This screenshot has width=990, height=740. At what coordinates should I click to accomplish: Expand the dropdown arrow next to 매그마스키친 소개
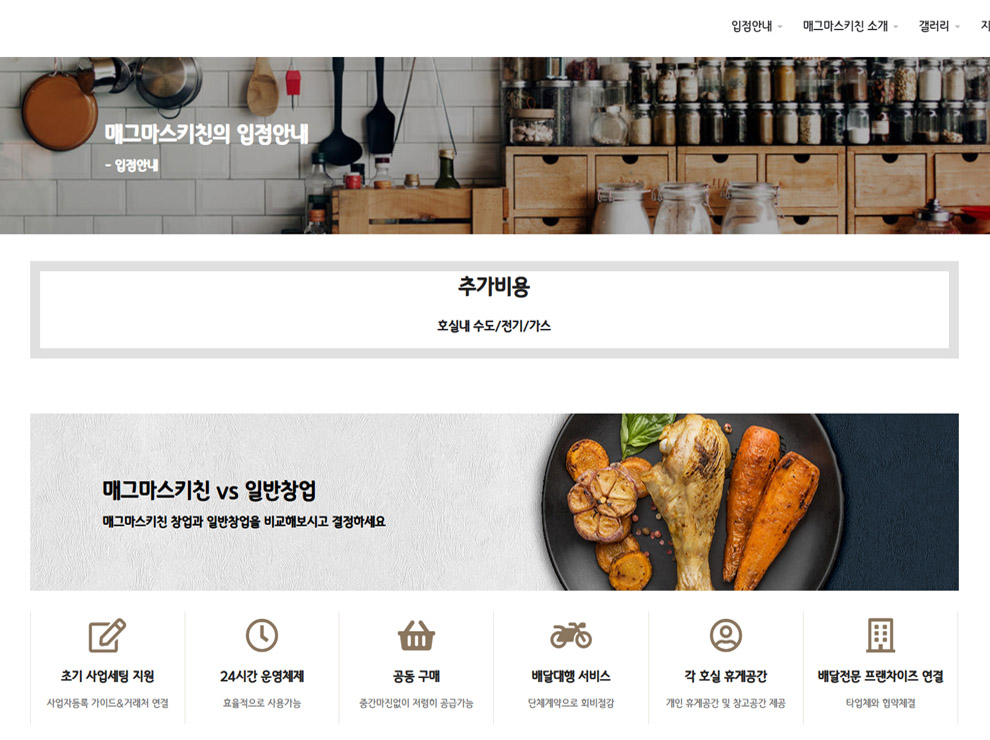pyautogui.click(x=895, y=27)
